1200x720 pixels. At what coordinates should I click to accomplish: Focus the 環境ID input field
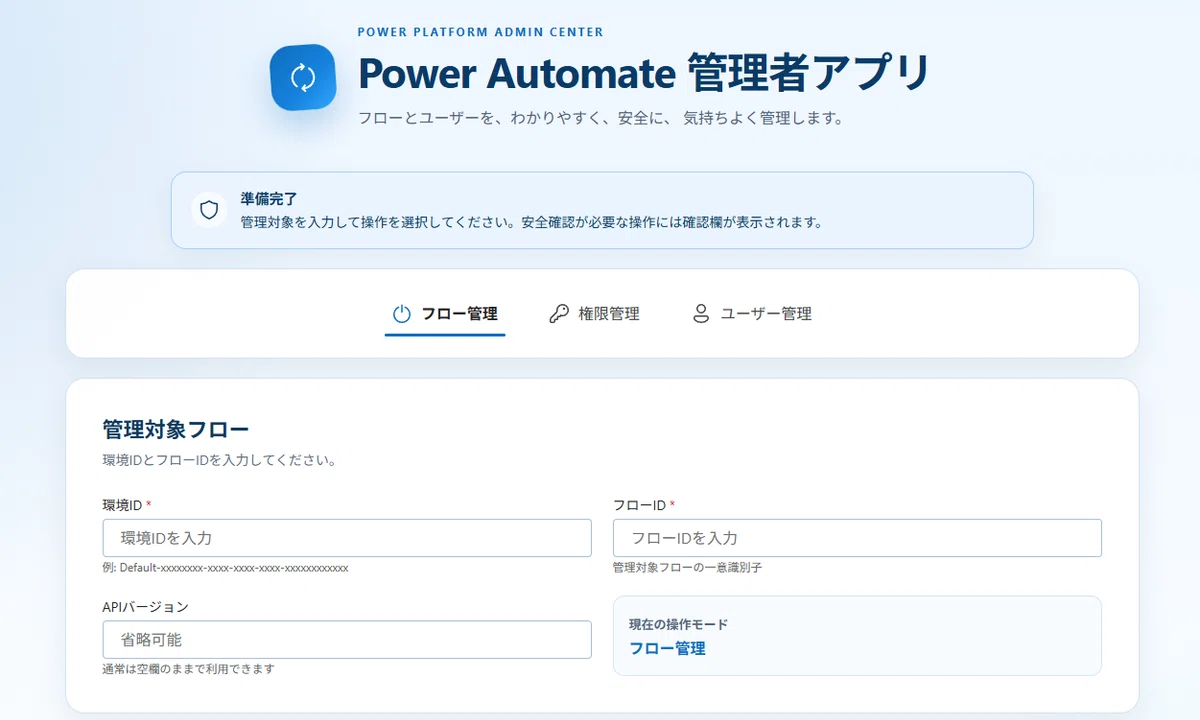(347, 538)
